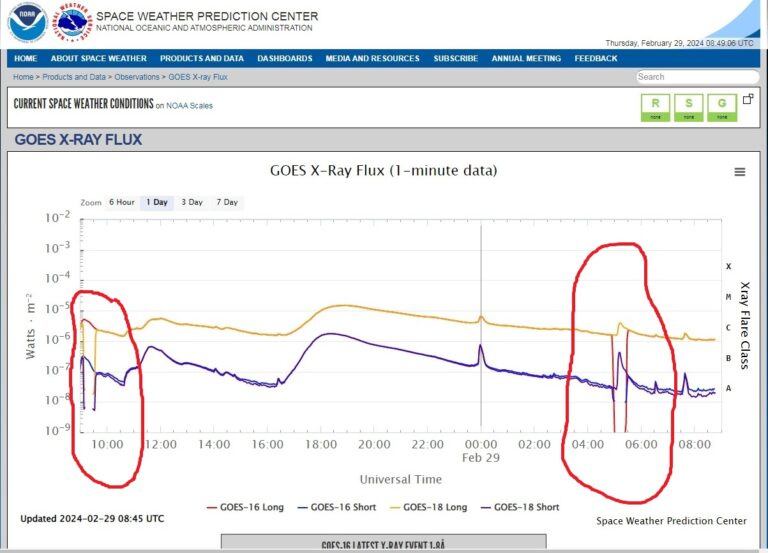Click the National Weather Service logo
Screen dimensions: 768x553
click(72, 22)
